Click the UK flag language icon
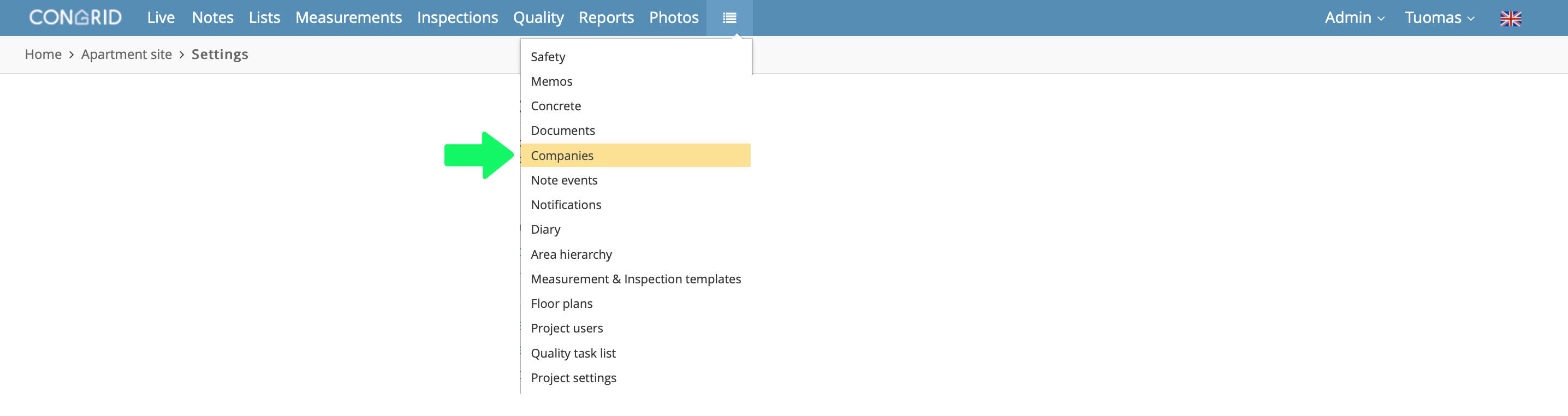The image size is (1568, 416). [1510, 18]
